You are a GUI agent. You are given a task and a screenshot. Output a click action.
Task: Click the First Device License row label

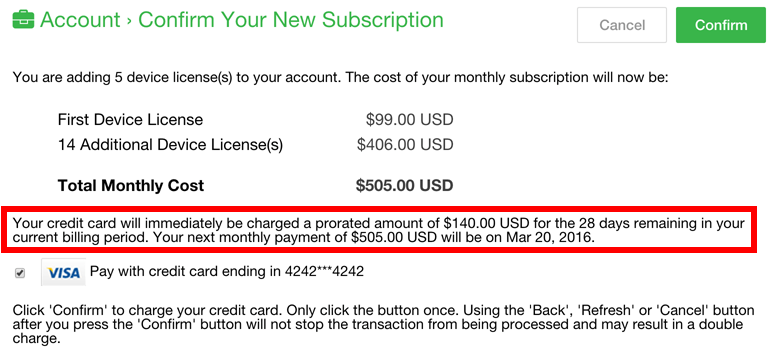pos(130,120)
